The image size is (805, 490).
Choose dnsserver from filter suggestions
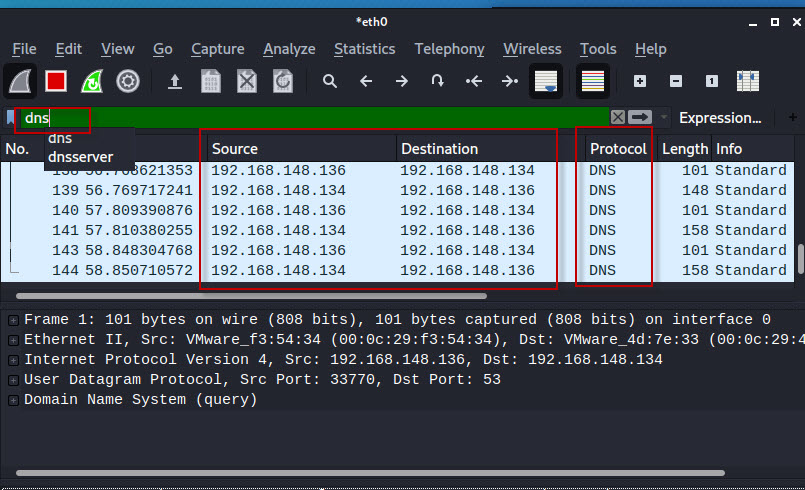point(81,157)
